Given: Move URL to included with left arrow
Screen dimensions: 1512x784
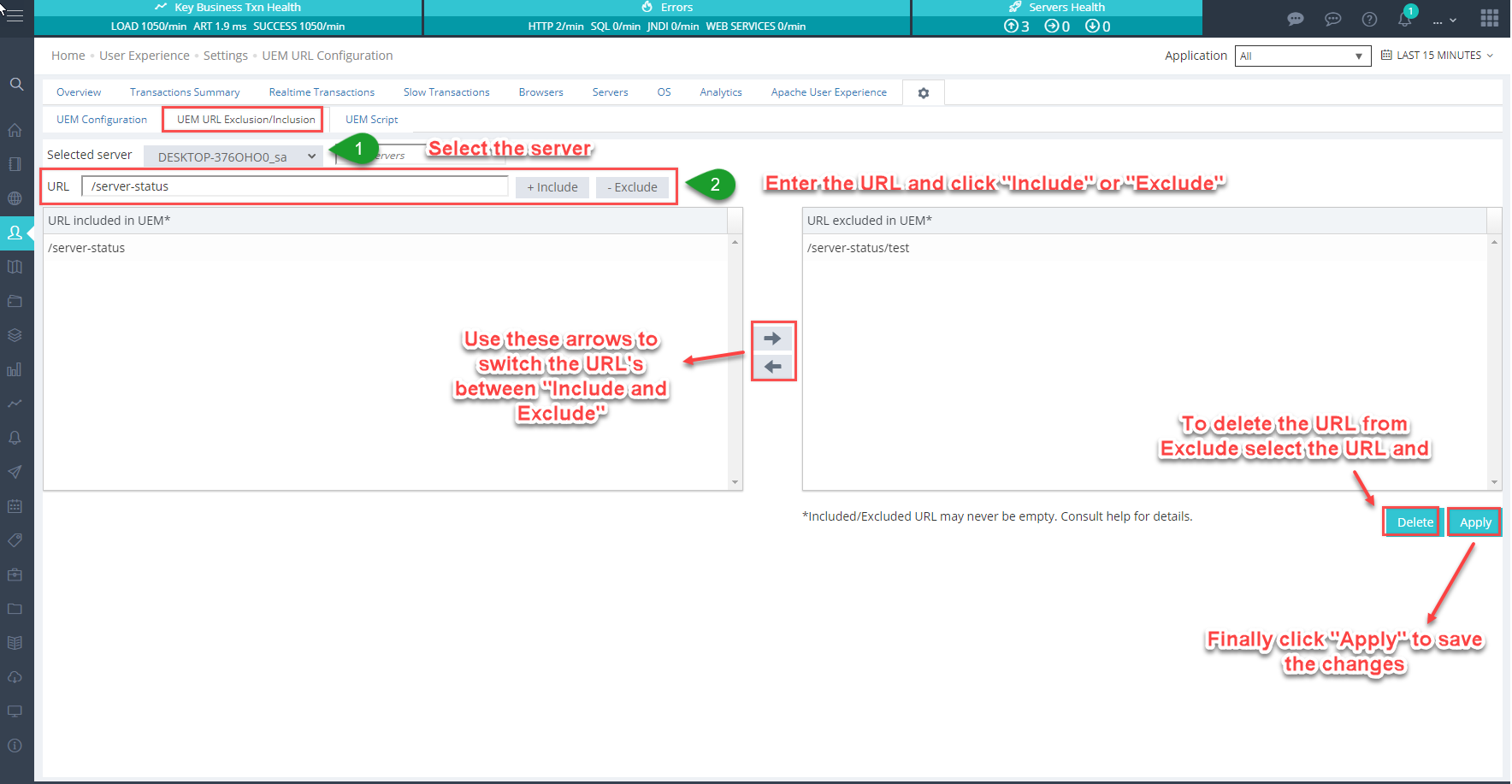Looking at the screenshot, I should (x=773, y=367).
